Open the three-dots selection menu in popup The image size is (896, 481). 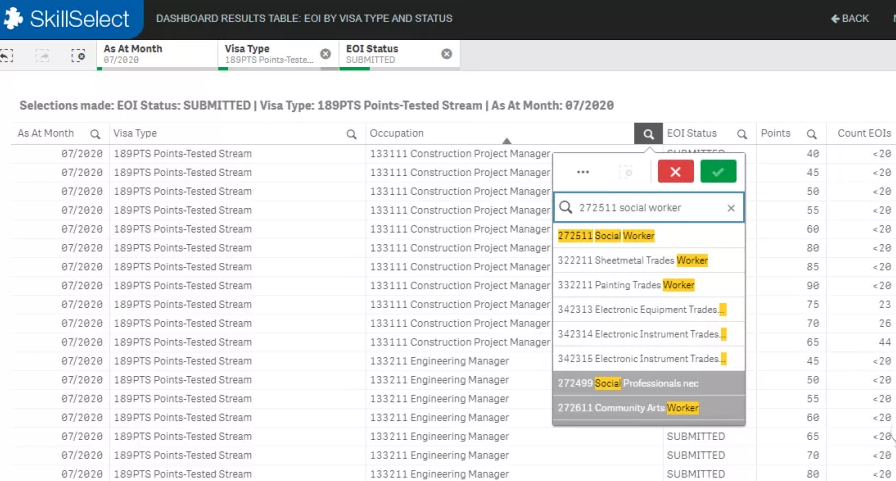coord(582,172)
